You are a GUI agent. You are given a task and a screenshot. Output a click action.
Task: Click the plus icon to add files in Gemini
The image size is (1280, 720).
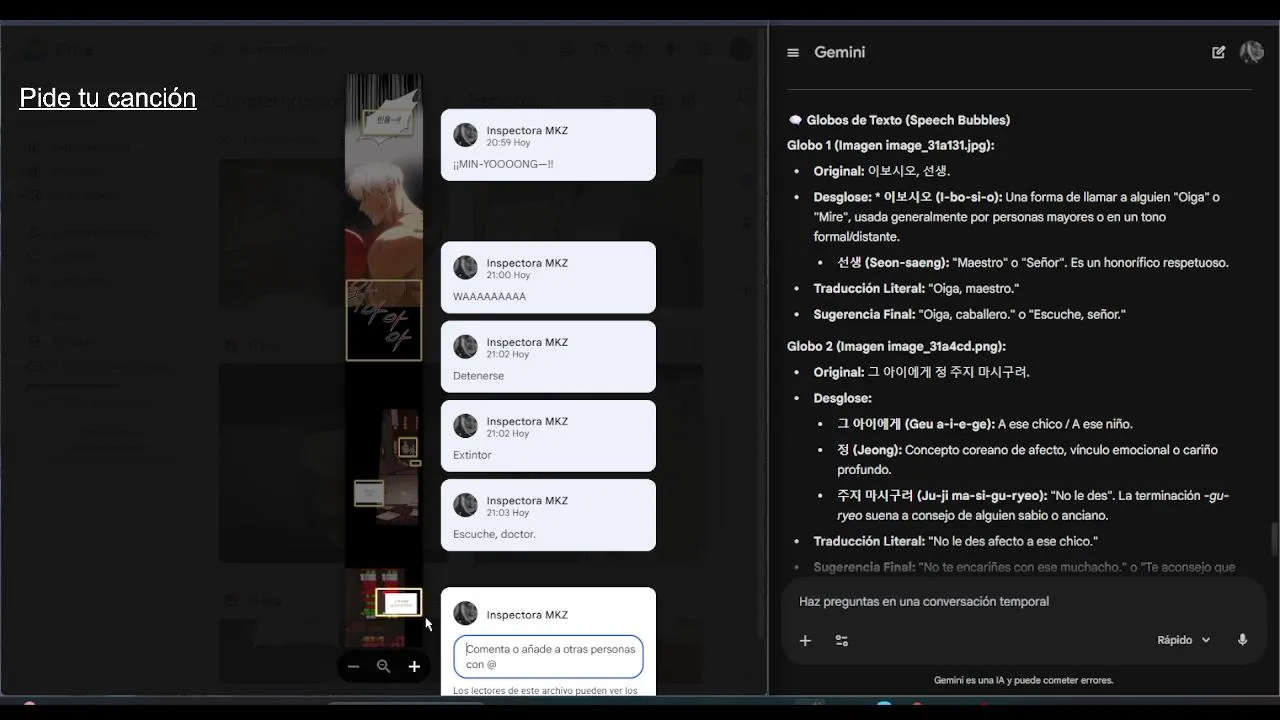point(805,640)
